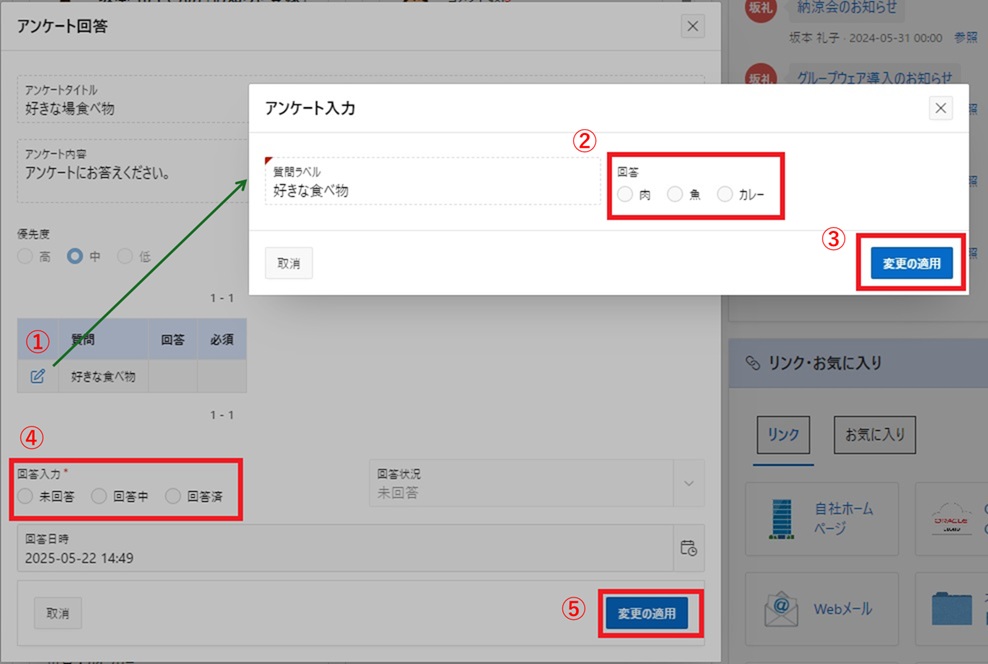
Task: Click 変更の適用 in アンケート入力 dialog
Action: pos(911,263)
